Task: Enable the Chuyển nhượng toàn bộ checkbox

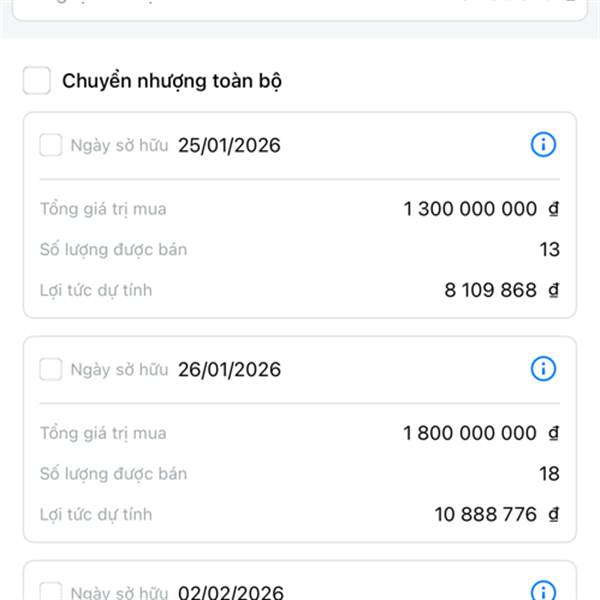Action: tap(37, 81)
